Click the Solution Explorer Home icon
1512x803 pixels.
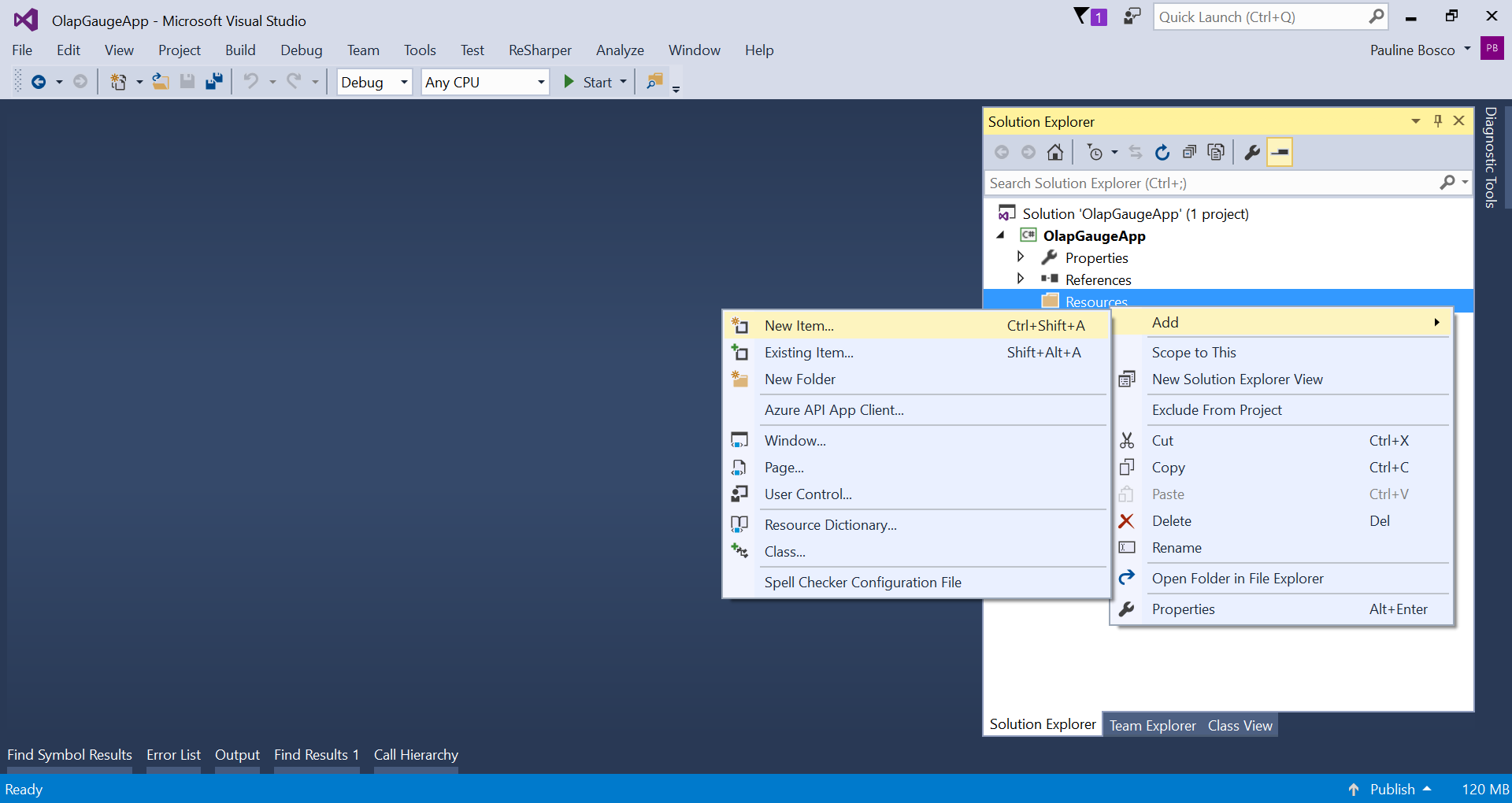[1055, 152]
